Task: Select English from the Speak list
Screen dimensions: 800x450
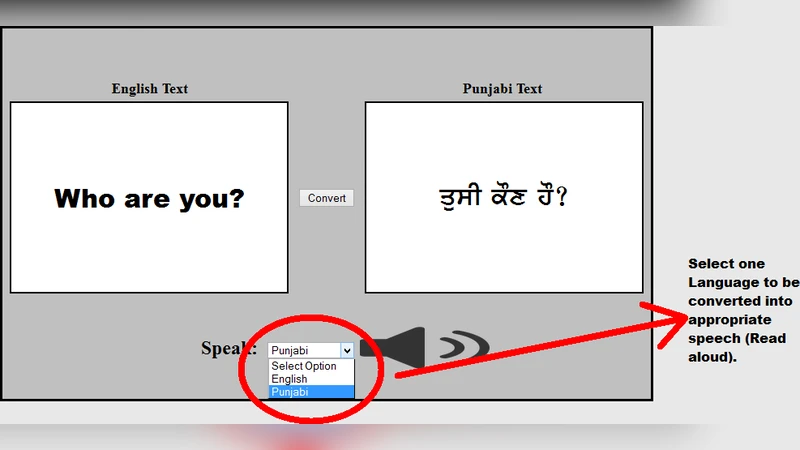Action: click(290, 379)
